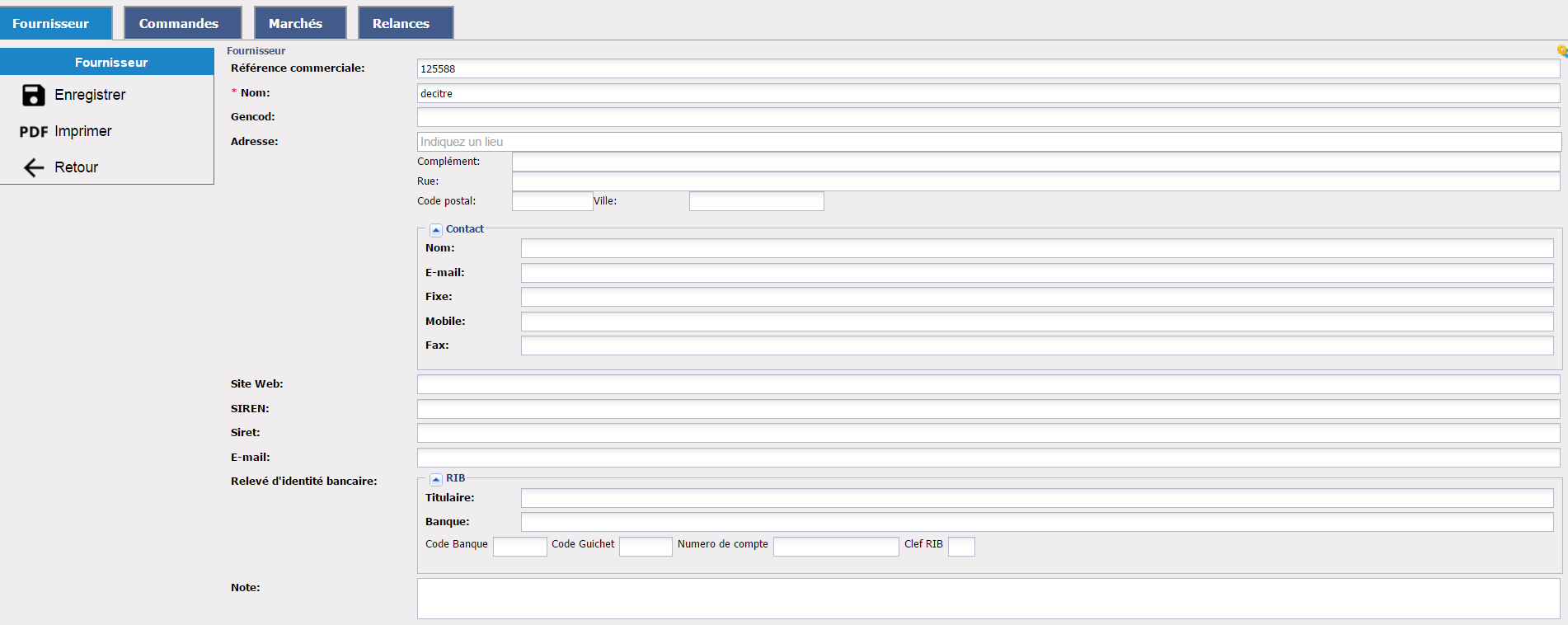Click the Complément address field
1568x625 pixels.
tap(1036, 162)
